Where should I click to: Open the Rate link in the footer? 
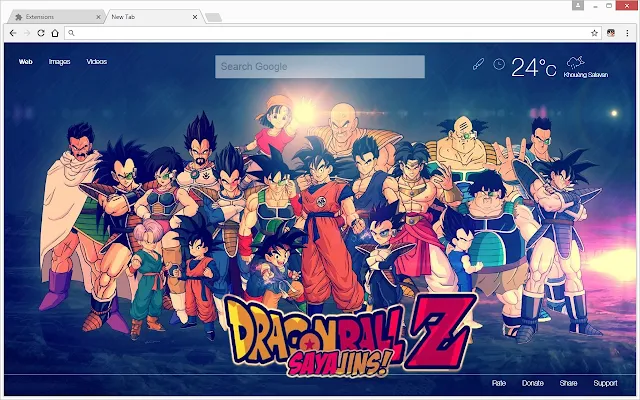point(499,383)
